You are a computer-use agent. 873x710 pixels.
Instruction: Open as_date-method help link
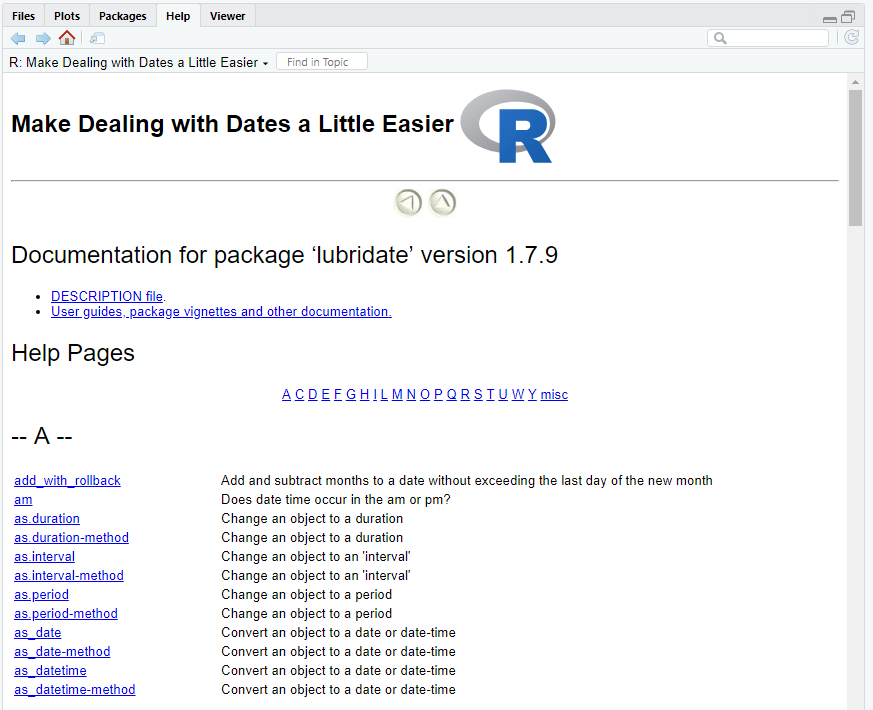pyautogui.click(x=62, y=652)
